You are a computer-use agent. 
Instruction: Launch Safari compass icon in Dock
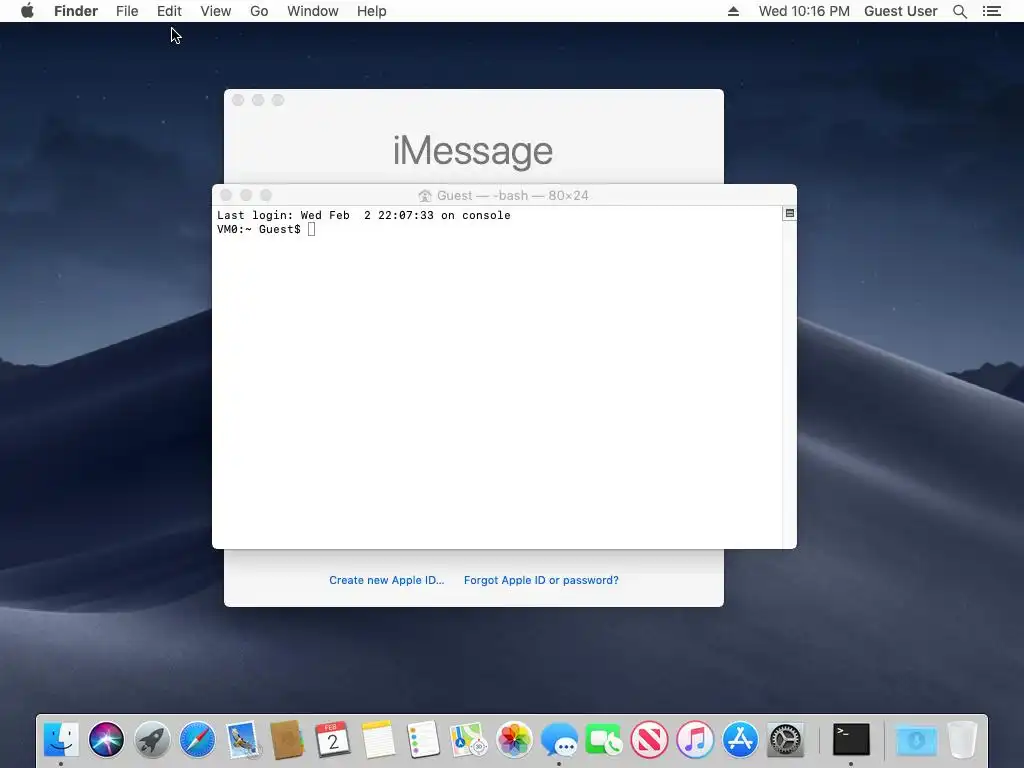[x=197, y=740]
